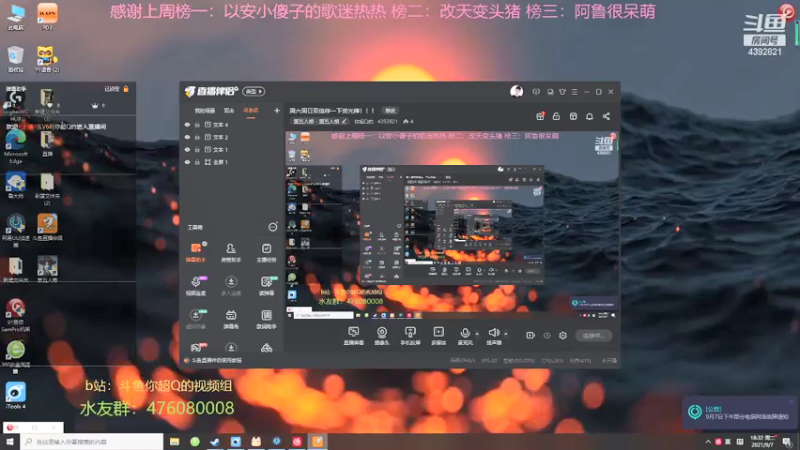
Task: Open the 虚拟形象 virtual avatar tool
Action: click(x=195, y=319)
